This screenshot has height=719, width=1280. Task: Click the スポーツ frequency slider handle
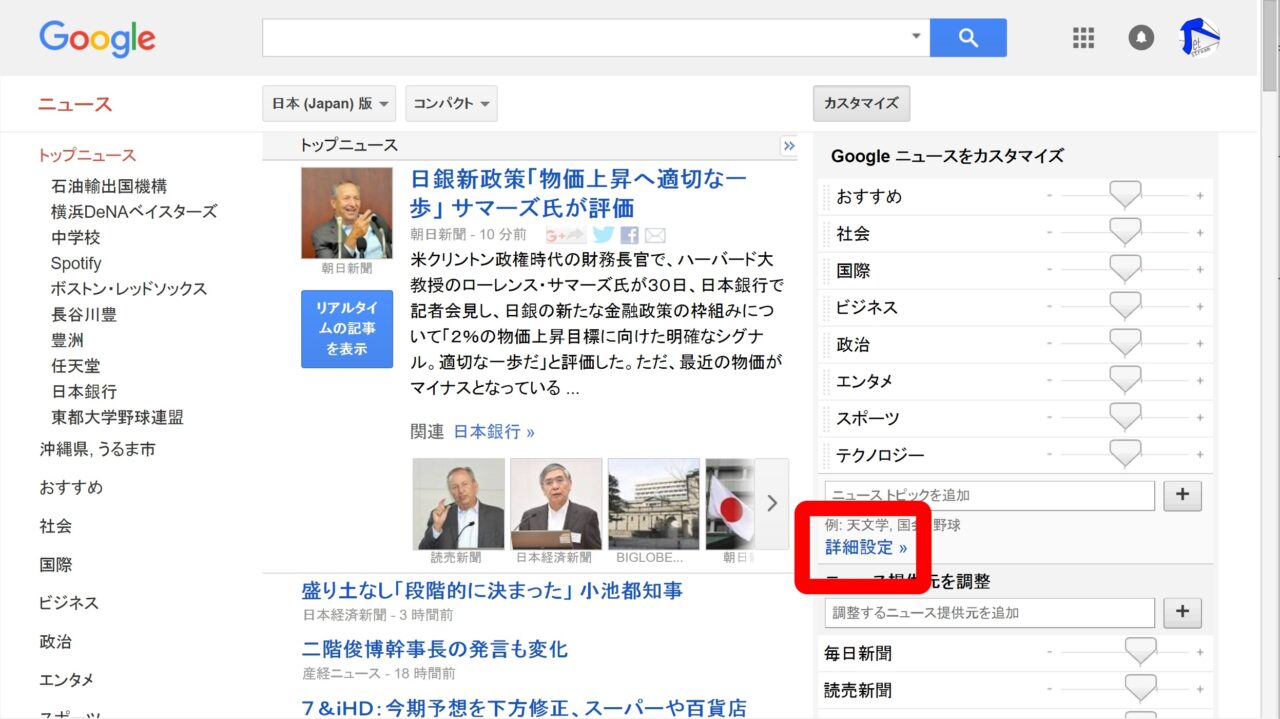[1125, 417]
